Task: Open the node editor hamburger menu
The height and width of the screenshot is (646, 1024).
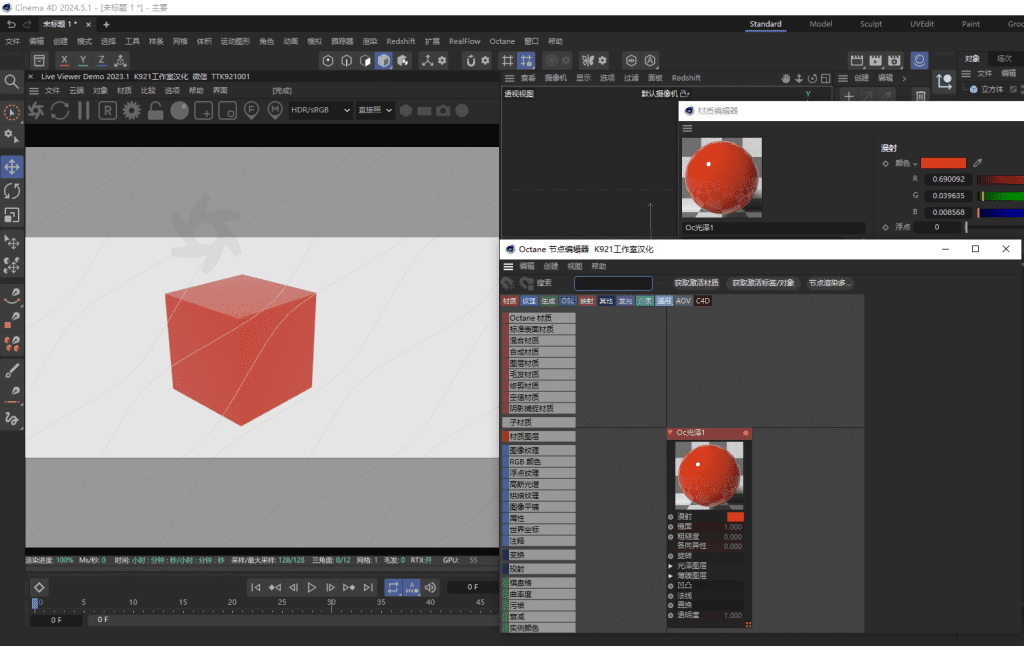Action: coord(508,266)
